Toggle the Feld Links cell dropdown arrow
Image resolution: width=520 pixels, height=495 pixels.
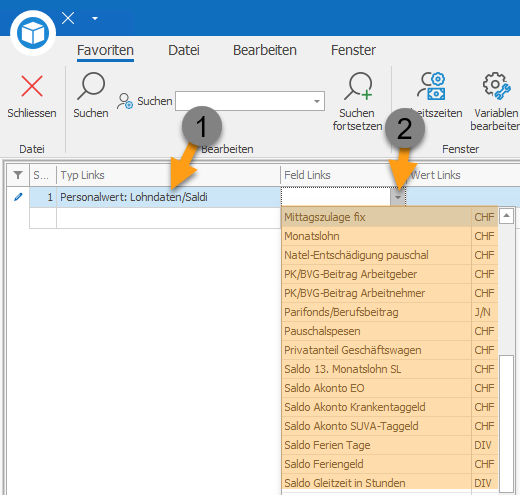click(x=397, y=197)
